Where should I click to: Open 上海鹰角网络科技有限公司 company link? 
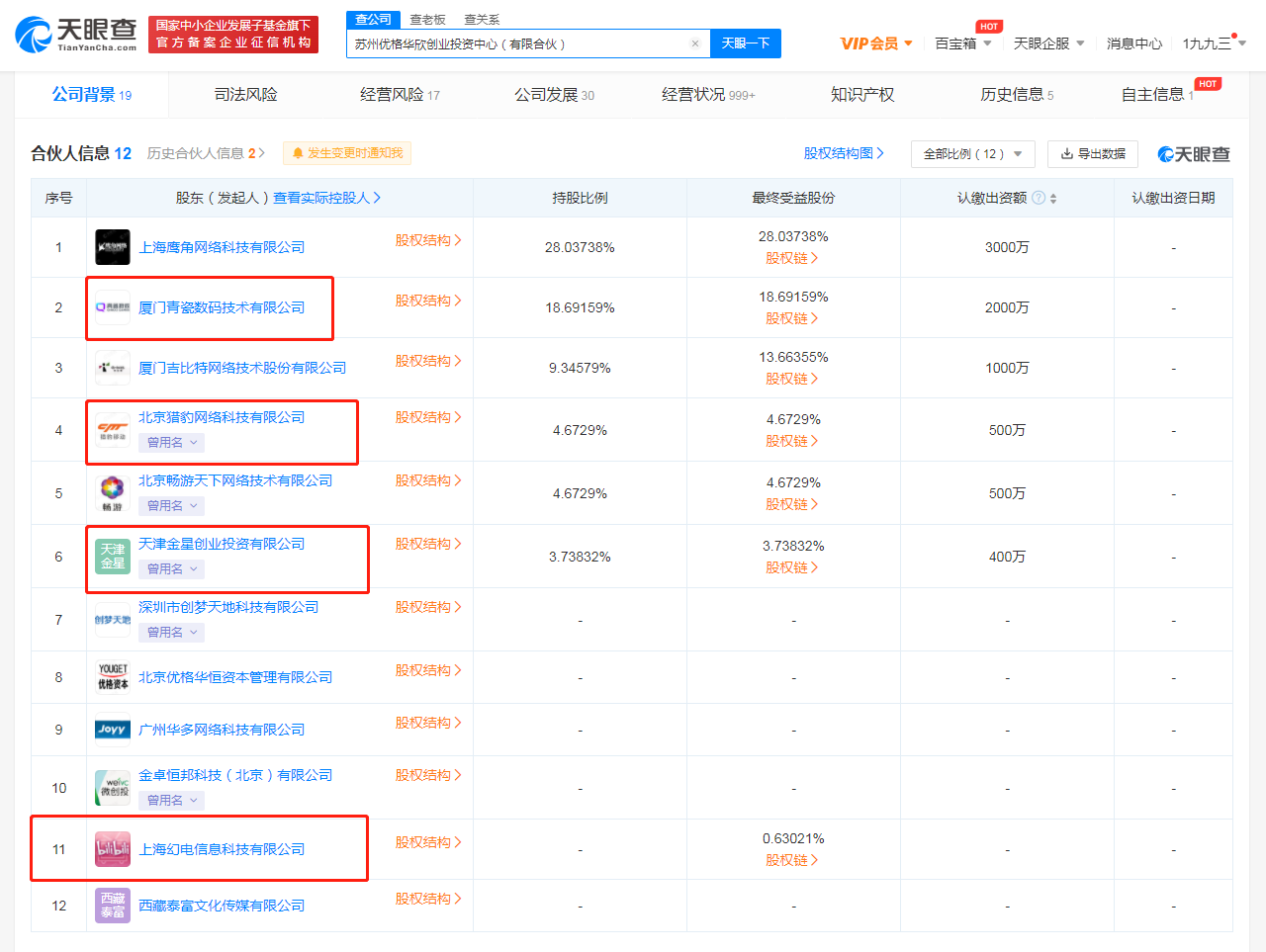222,247
